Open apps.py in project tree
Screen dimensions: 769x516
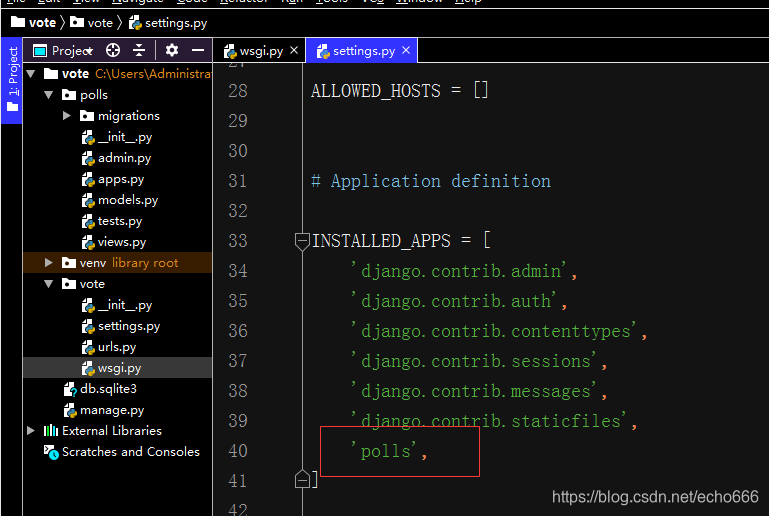[121, 179]
